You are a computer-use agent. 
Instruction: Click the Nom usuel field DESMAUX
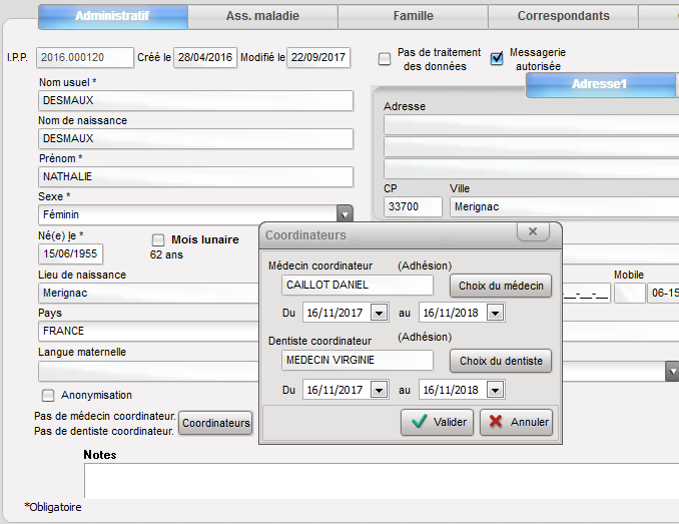(x=196, y=100)
